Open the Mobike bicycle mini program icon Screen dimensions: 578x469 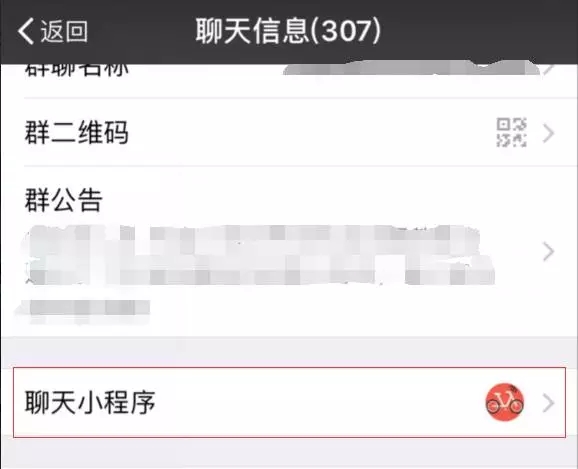click(x=504, y=402)
